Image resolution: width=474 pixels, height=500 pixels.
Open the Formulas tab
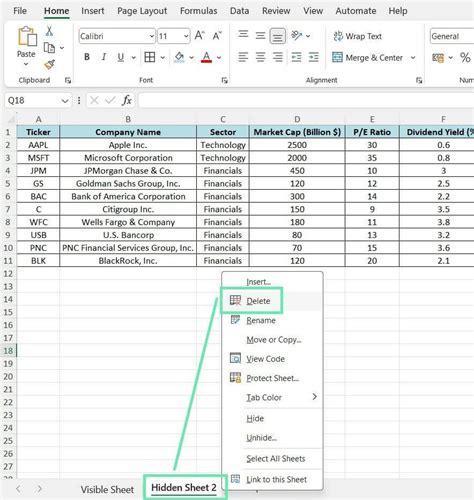[198, 11]
